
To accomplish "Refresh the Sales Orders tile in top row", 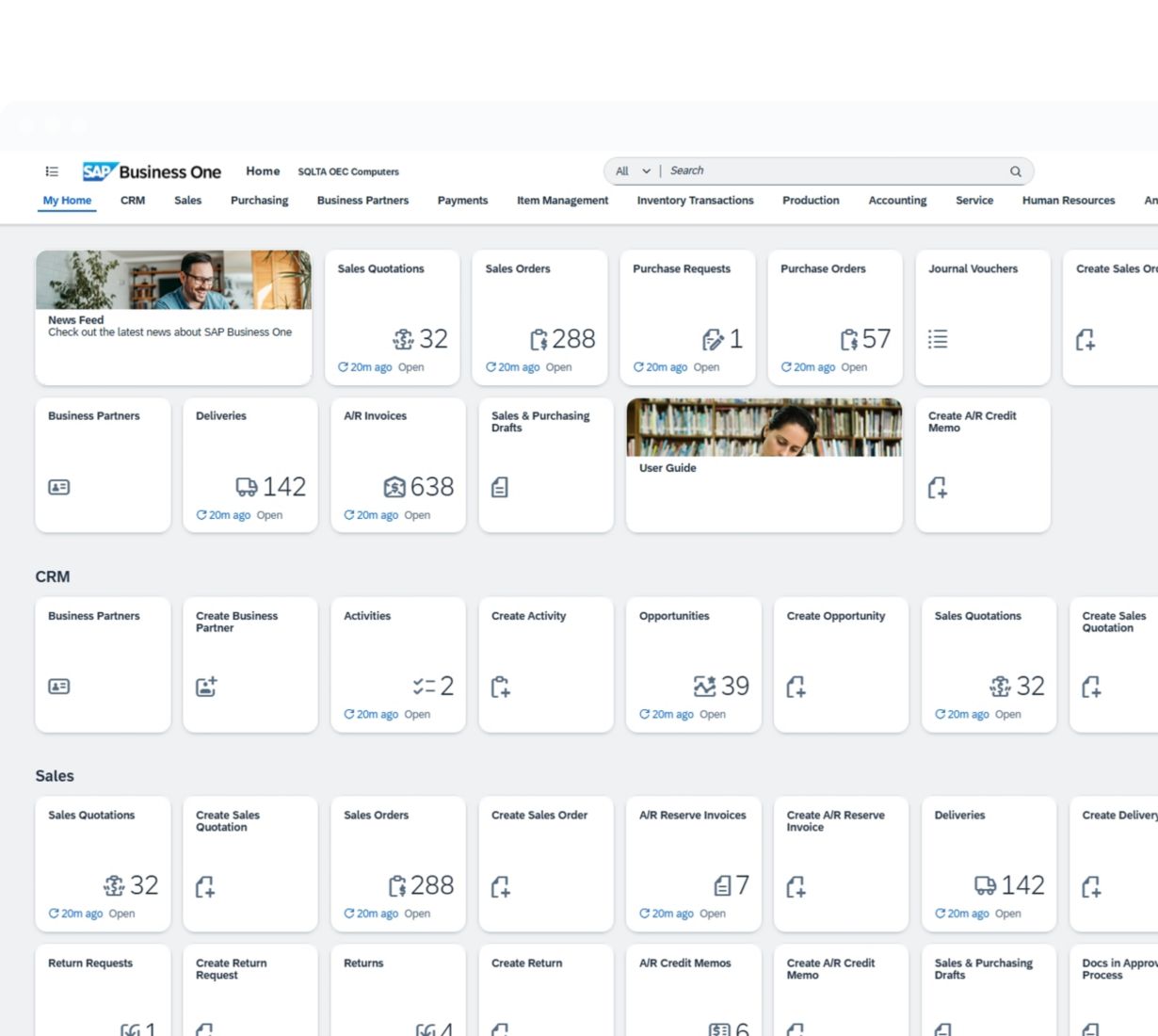I will (491, 367).
